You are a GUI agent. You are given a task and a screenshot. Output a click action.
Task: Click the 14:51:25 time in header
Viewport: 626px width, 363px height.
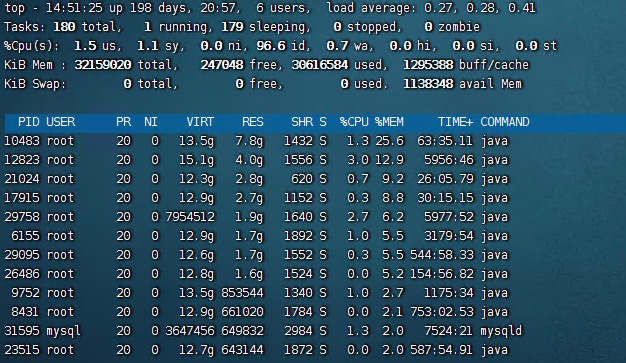click(74, 8)
